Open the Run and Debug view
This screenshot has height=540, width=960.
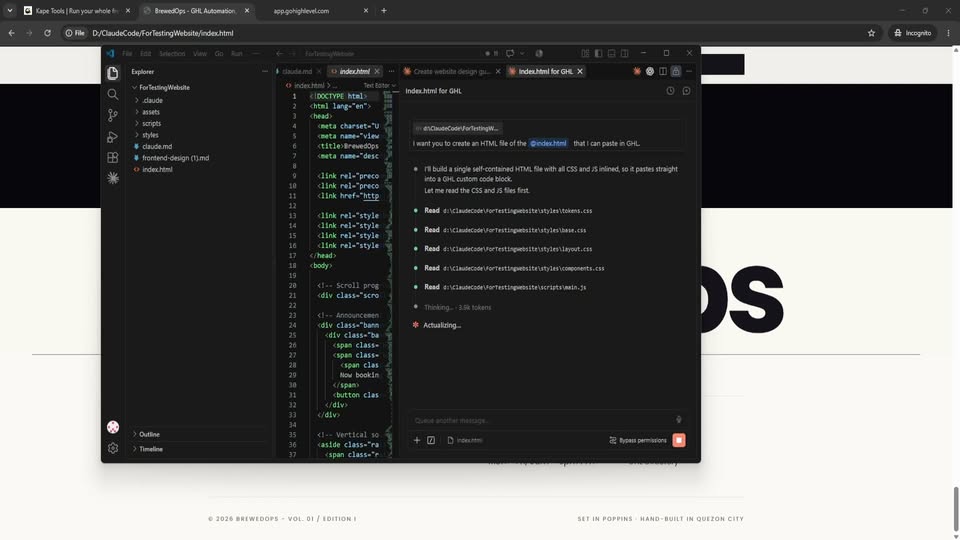pyautogui.click(x=113, y=137)
